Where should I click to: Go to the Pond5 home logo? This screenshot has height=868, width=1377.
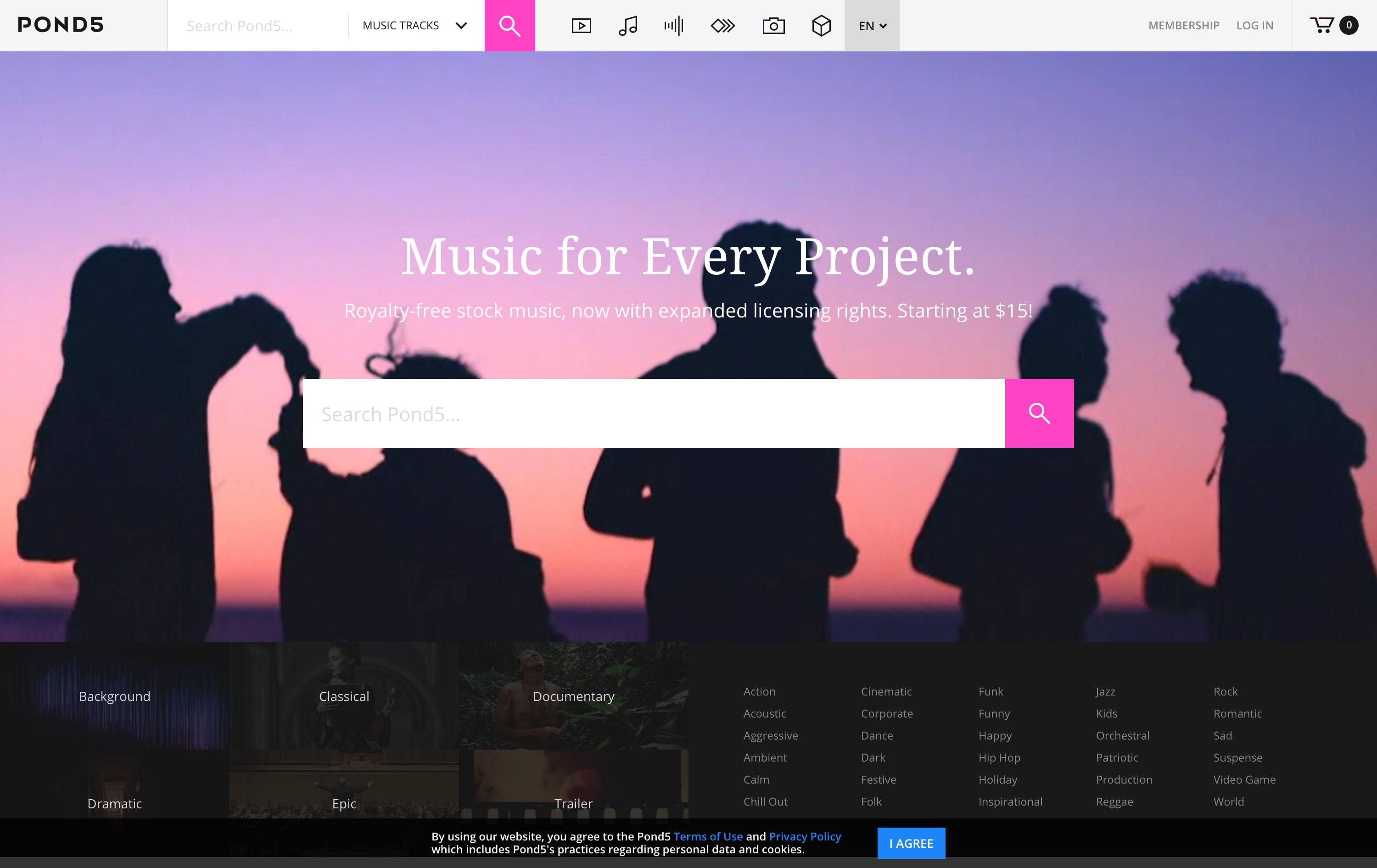(61, 25)
